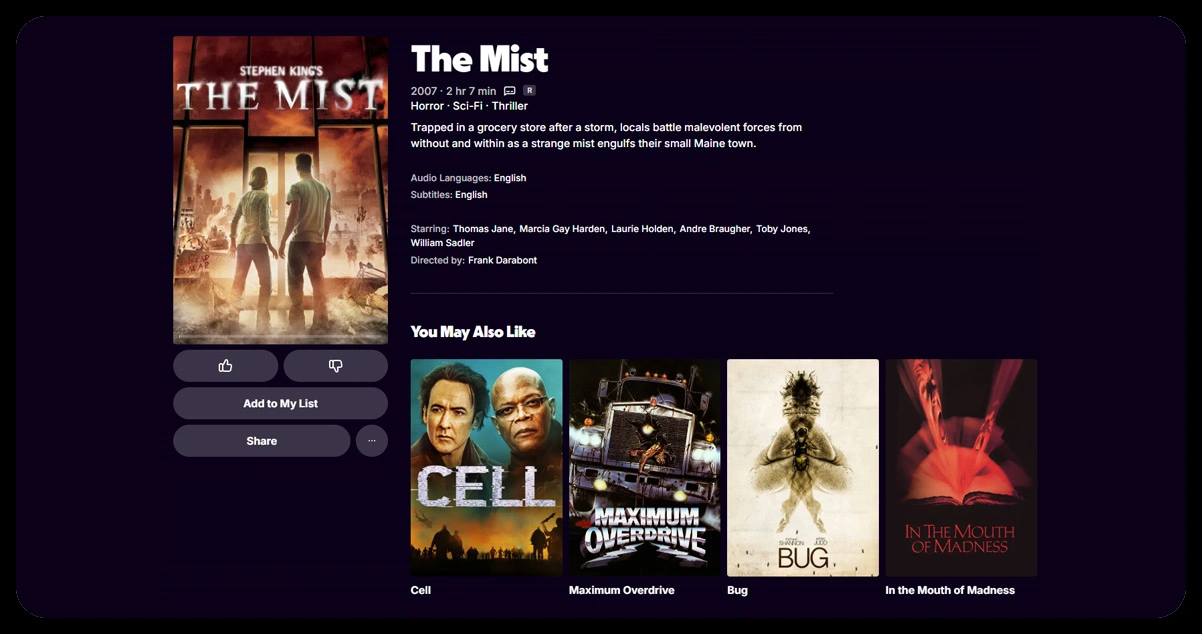Click the thumbs down dislike button

[x=335, y=366]
